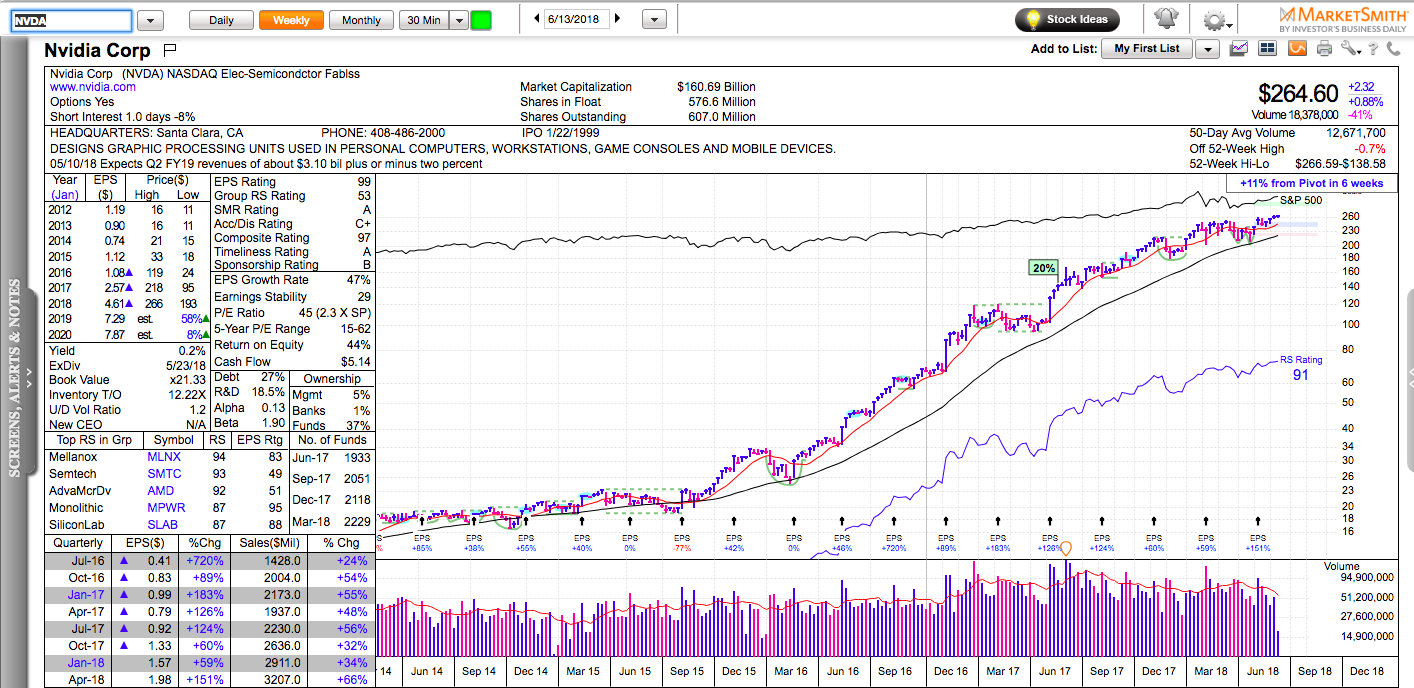This screenshot has height=688, width=1414.
Task: Select the Daily chart period
Action: coord(221,20)
